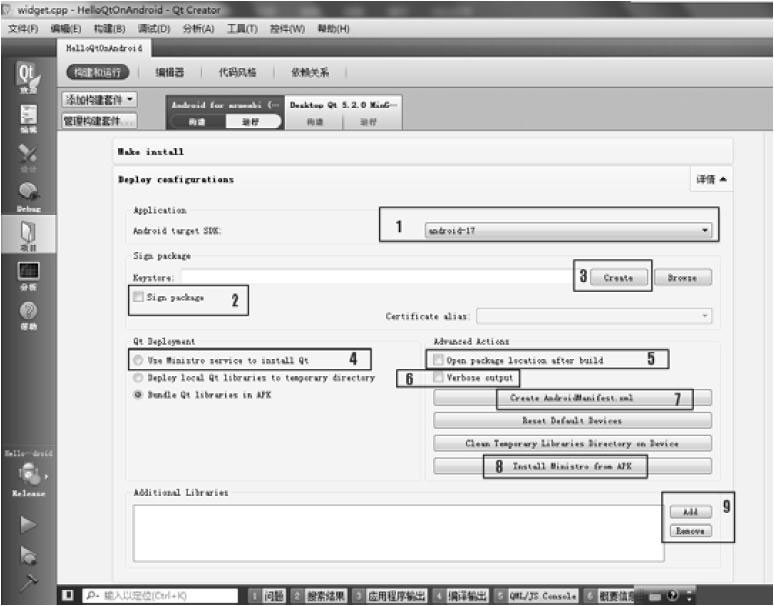Image resolution: width=774 pixels, height=606 pixels.
Task: Open the Help mode icon
Action: [x=27, y=315]
